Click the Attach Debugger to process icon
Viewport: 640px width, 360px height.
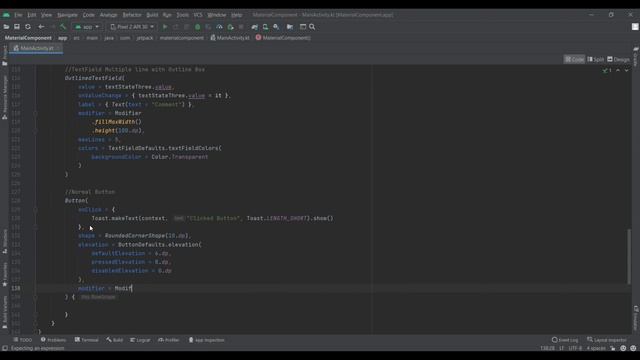click(231, 27)
